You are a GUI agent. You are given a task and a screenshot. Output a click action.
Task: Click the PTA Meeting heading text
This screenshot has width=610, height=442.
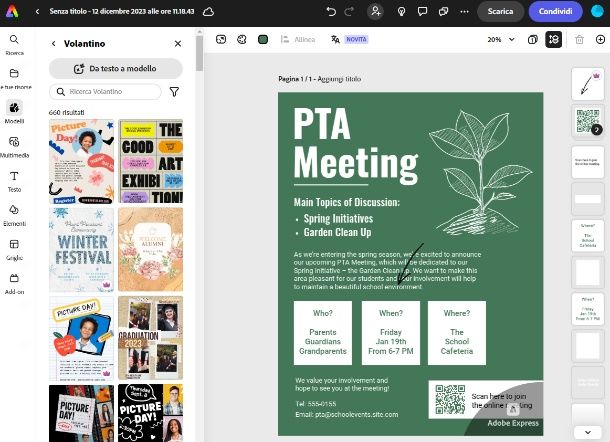point(356,146)
